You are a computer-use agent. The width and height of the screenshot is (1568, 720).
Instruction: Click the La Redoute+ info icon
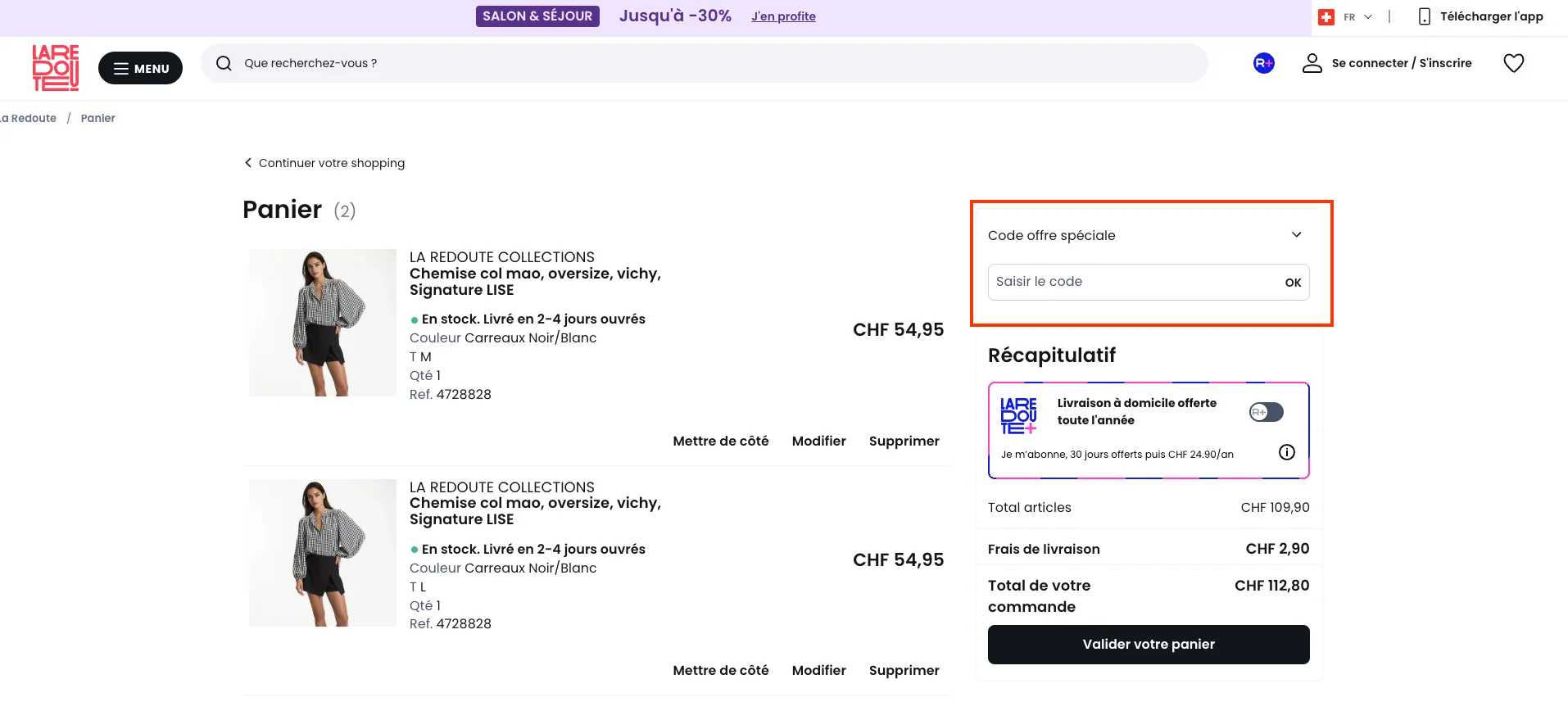click(1287, 452)
